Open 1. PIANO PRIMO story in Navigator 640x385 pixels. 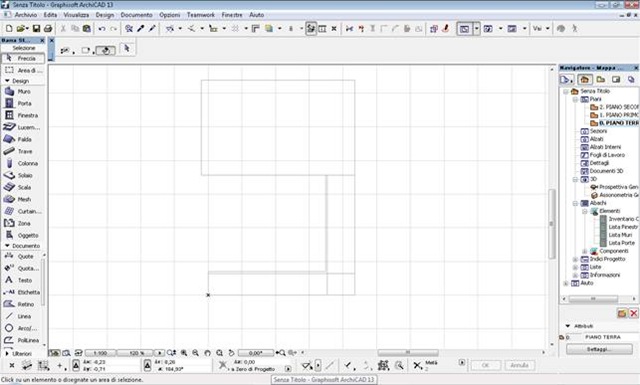[614, 115]
